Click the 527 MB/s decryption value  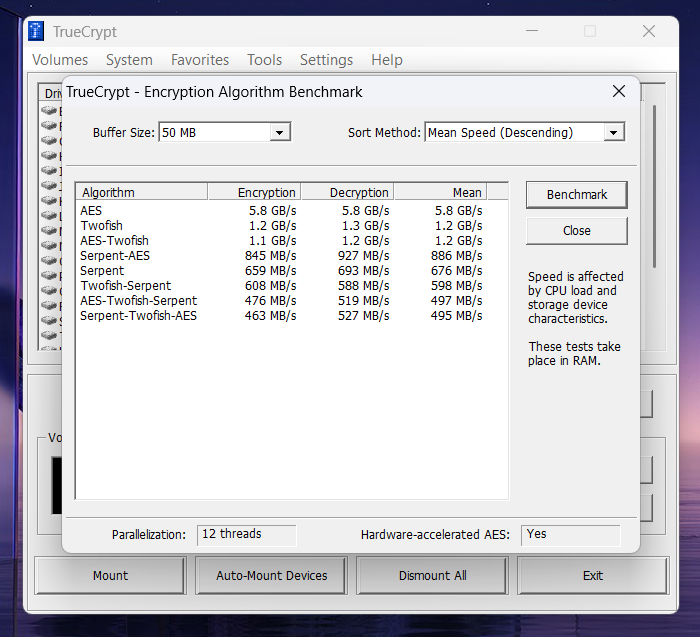click(363, 316)
